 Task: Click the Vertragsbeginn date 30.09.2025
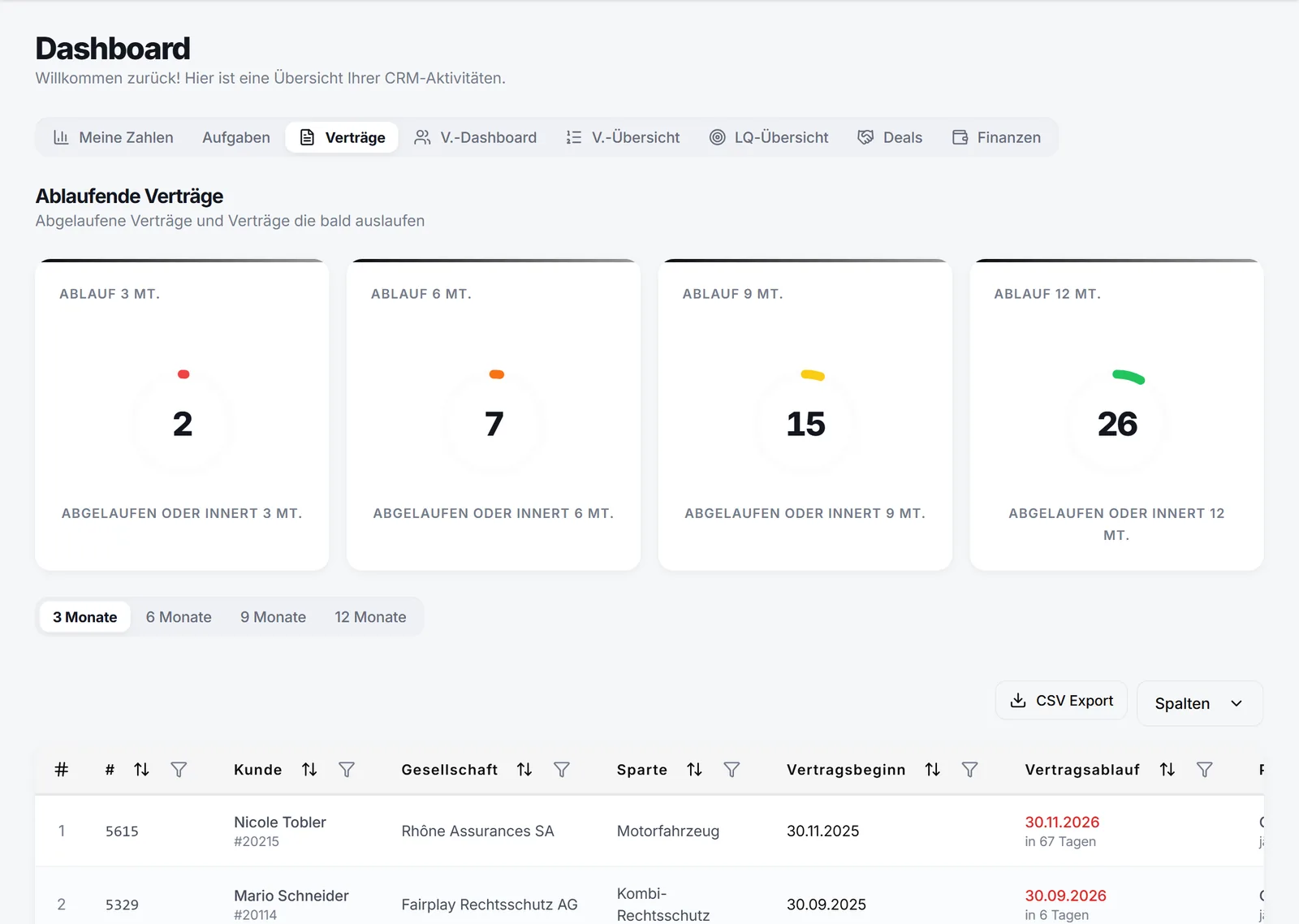click(826, 905)
